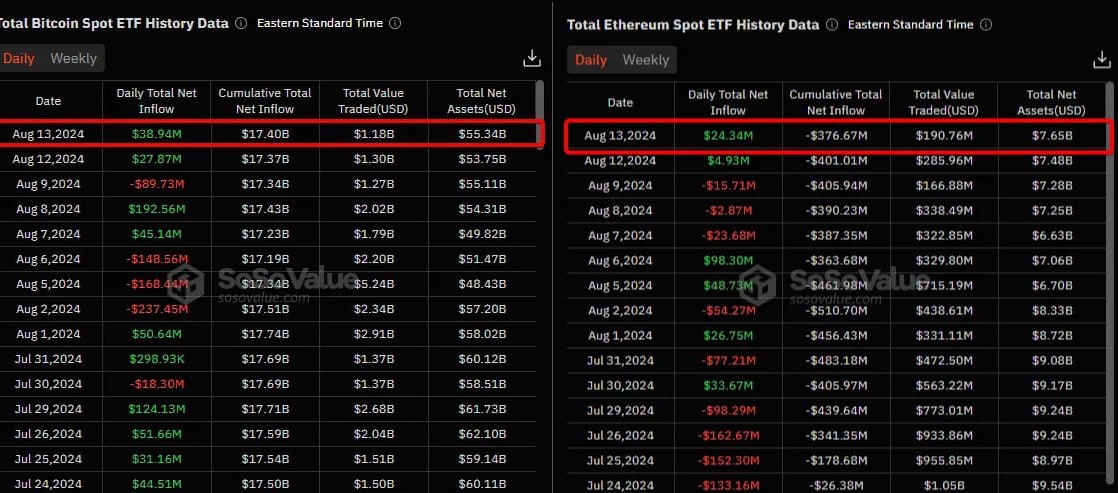
Task: Click Bitcoin table Date column header
Action: [48, 101]
